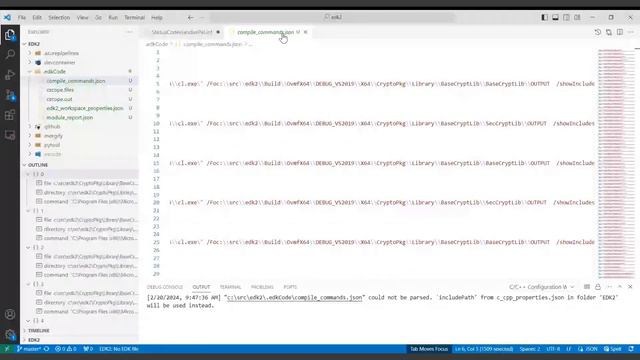Image resolution: width=640 pixels, height=360 pixels.
Task: Open the File menu
Action: (22, 18)
